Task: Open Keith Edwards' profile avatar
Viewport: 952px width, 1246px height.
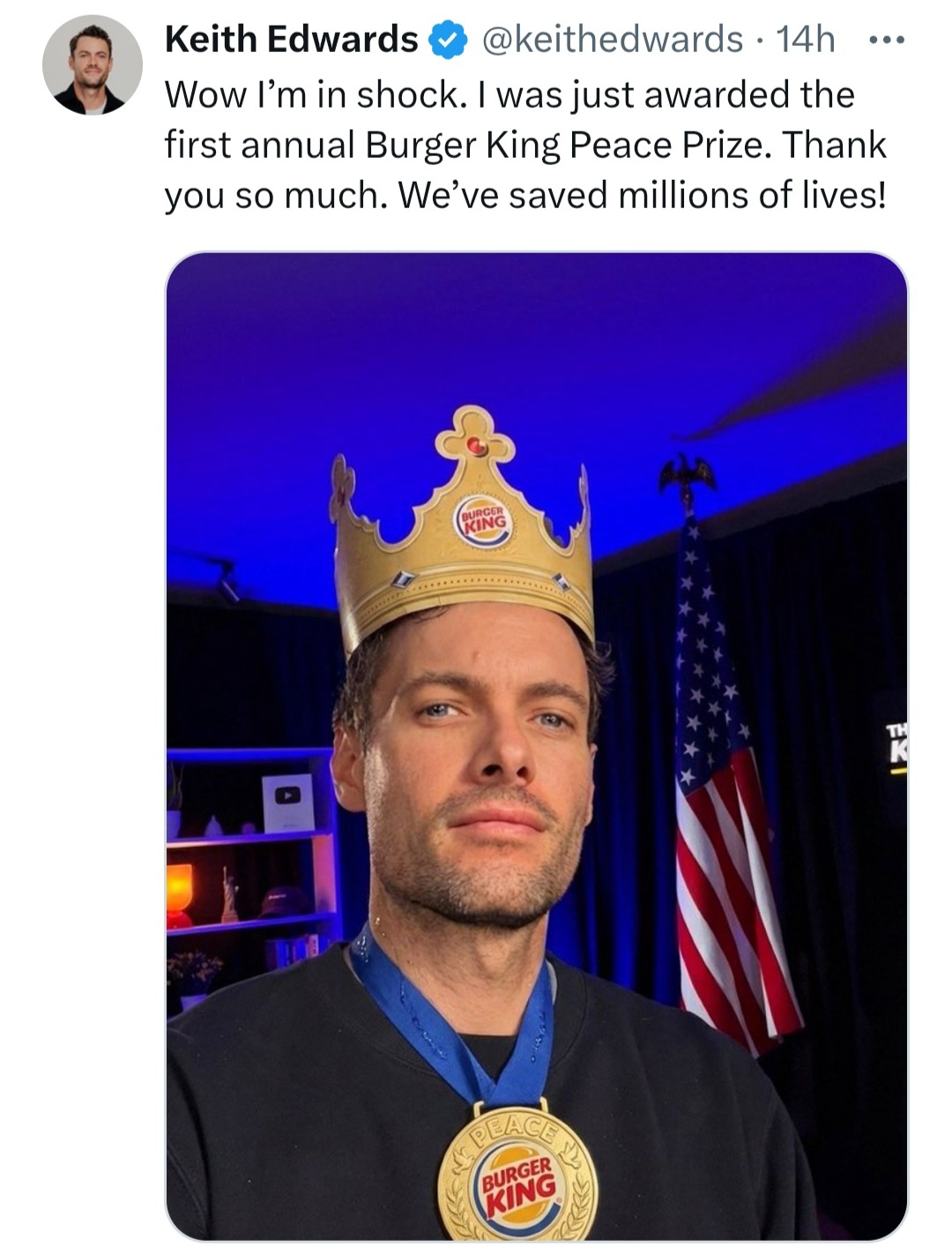Action: point(92,64)
